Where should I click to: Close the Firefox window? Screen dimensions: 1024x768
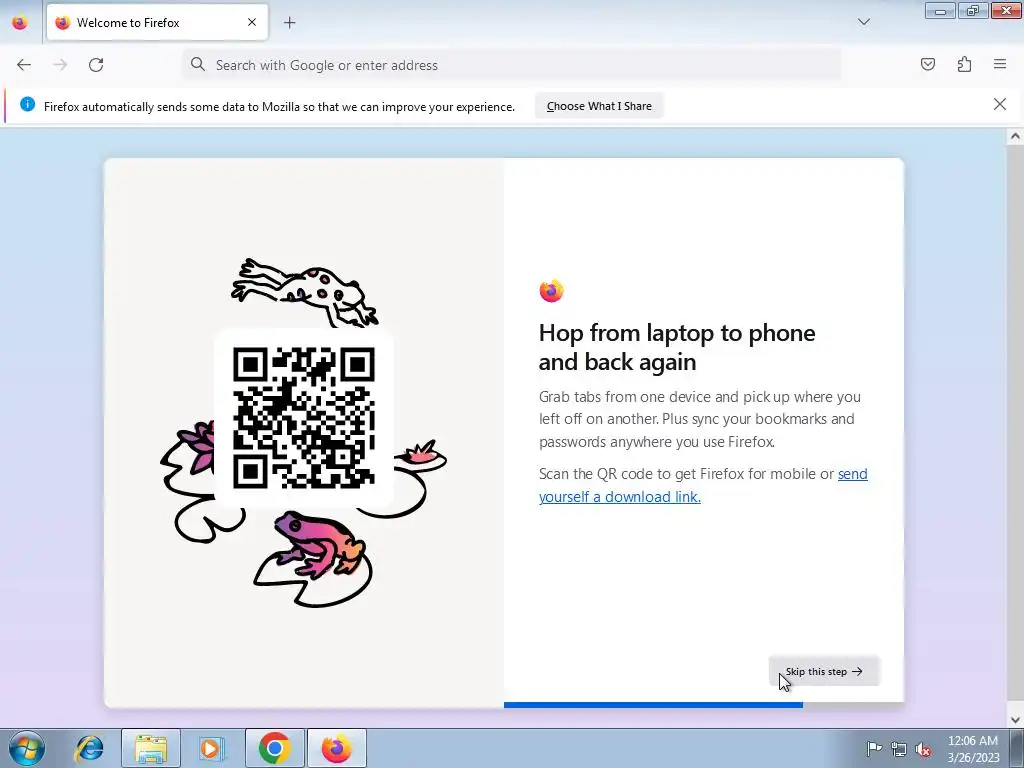(1006, 10)
